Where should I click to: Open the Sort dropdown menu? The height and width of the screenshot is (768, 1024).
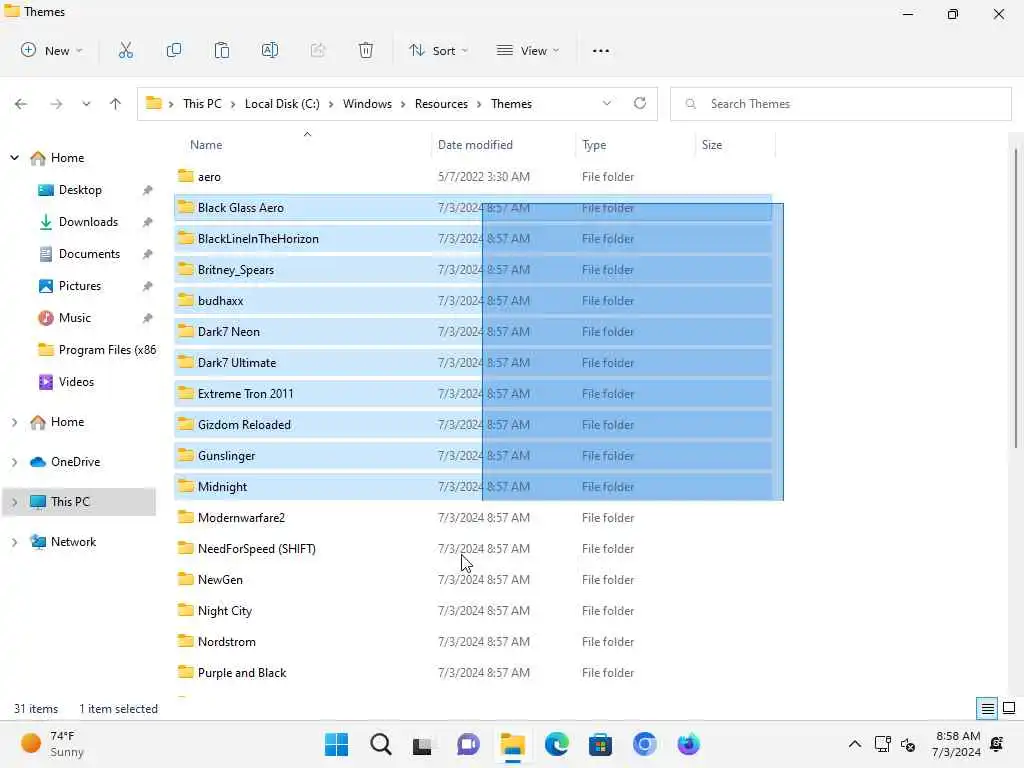(x=438, y=50)
